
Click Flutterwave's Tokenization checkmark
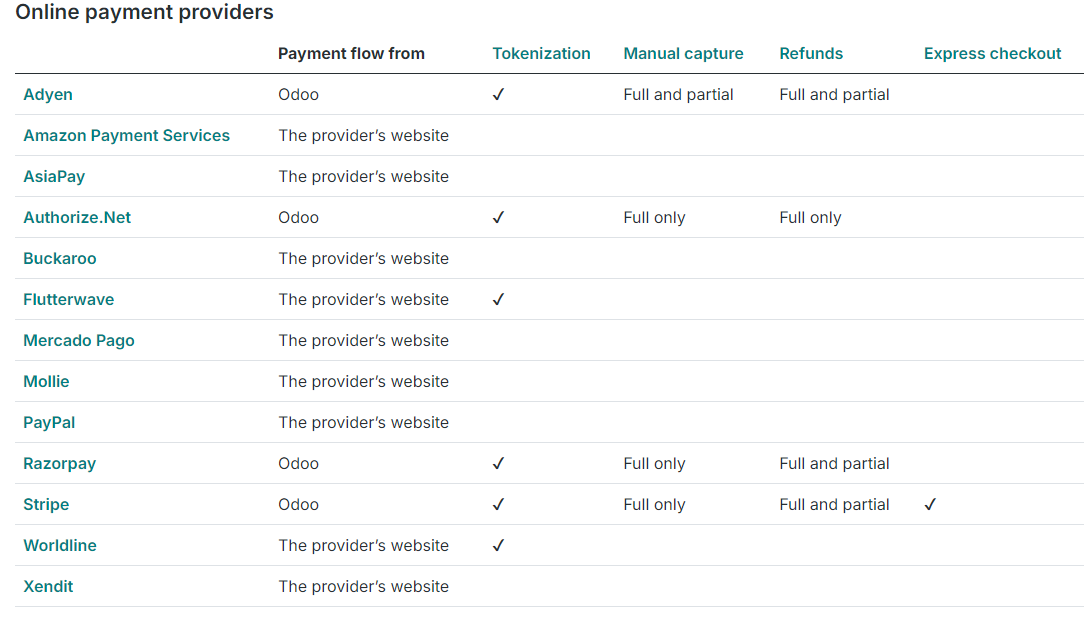(x=498, y=299)
